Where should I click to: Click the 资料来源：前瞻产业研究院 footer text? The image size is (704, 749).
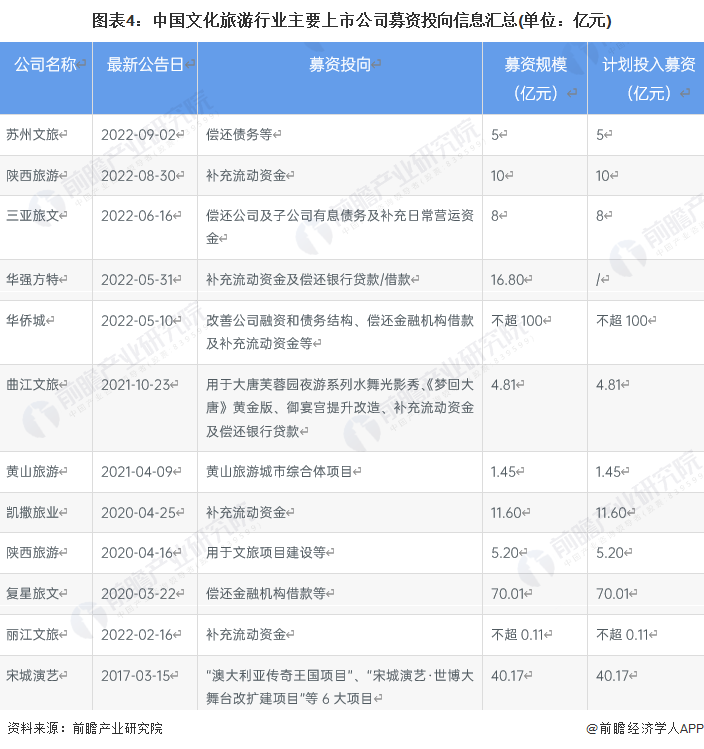pyautogui.click(x=84, y=729)
